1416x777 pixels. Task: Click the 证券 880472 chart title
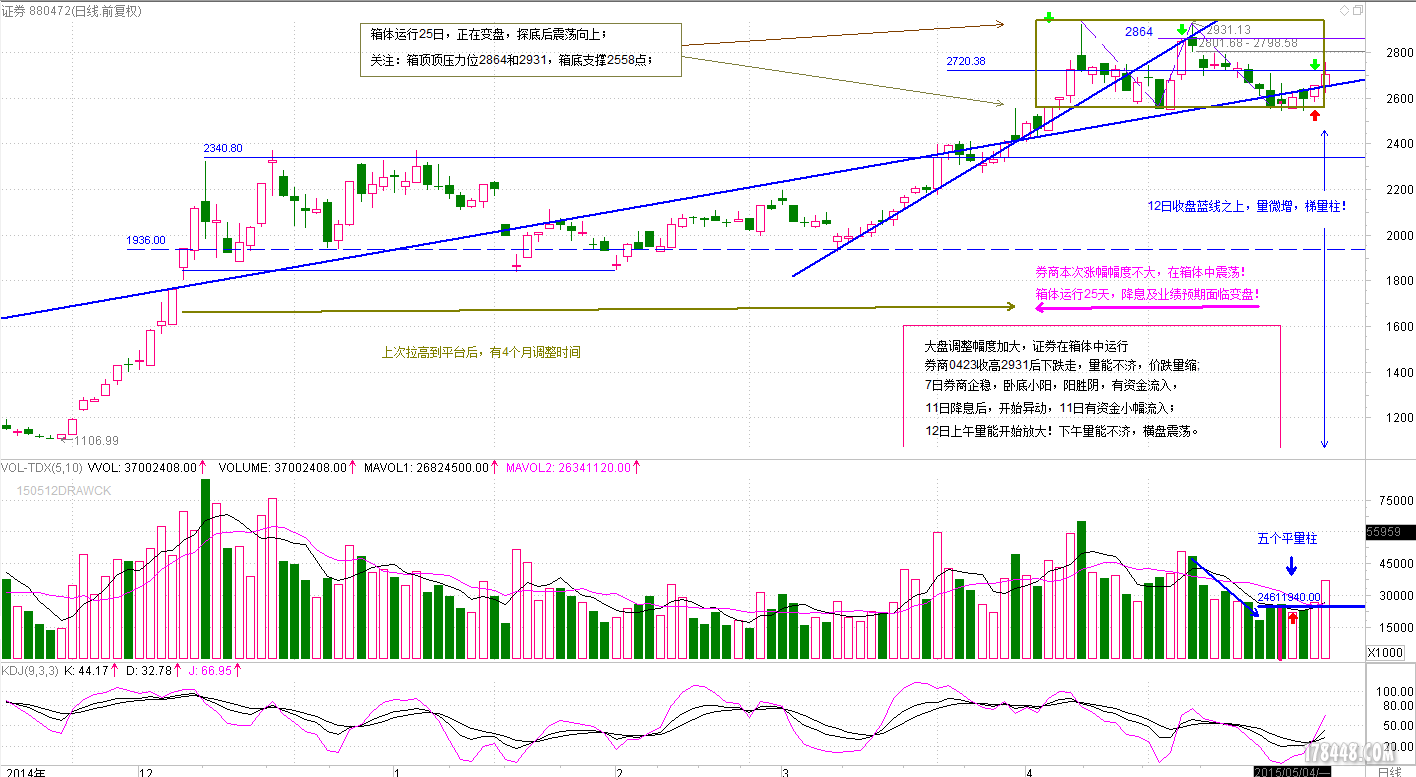(x=72, y=10)
